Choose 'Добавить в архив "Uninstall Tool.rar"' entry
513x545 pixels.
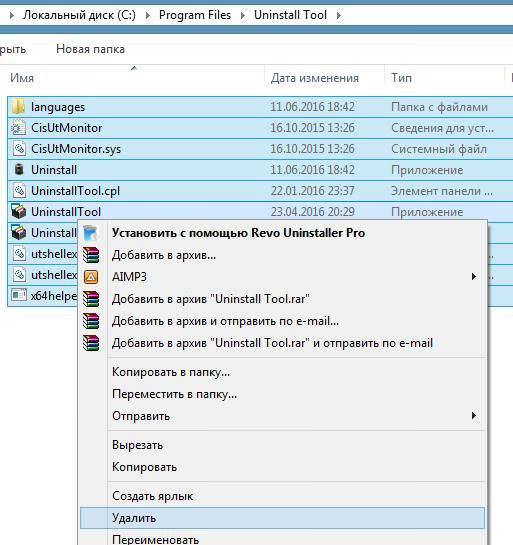[282, 299]
